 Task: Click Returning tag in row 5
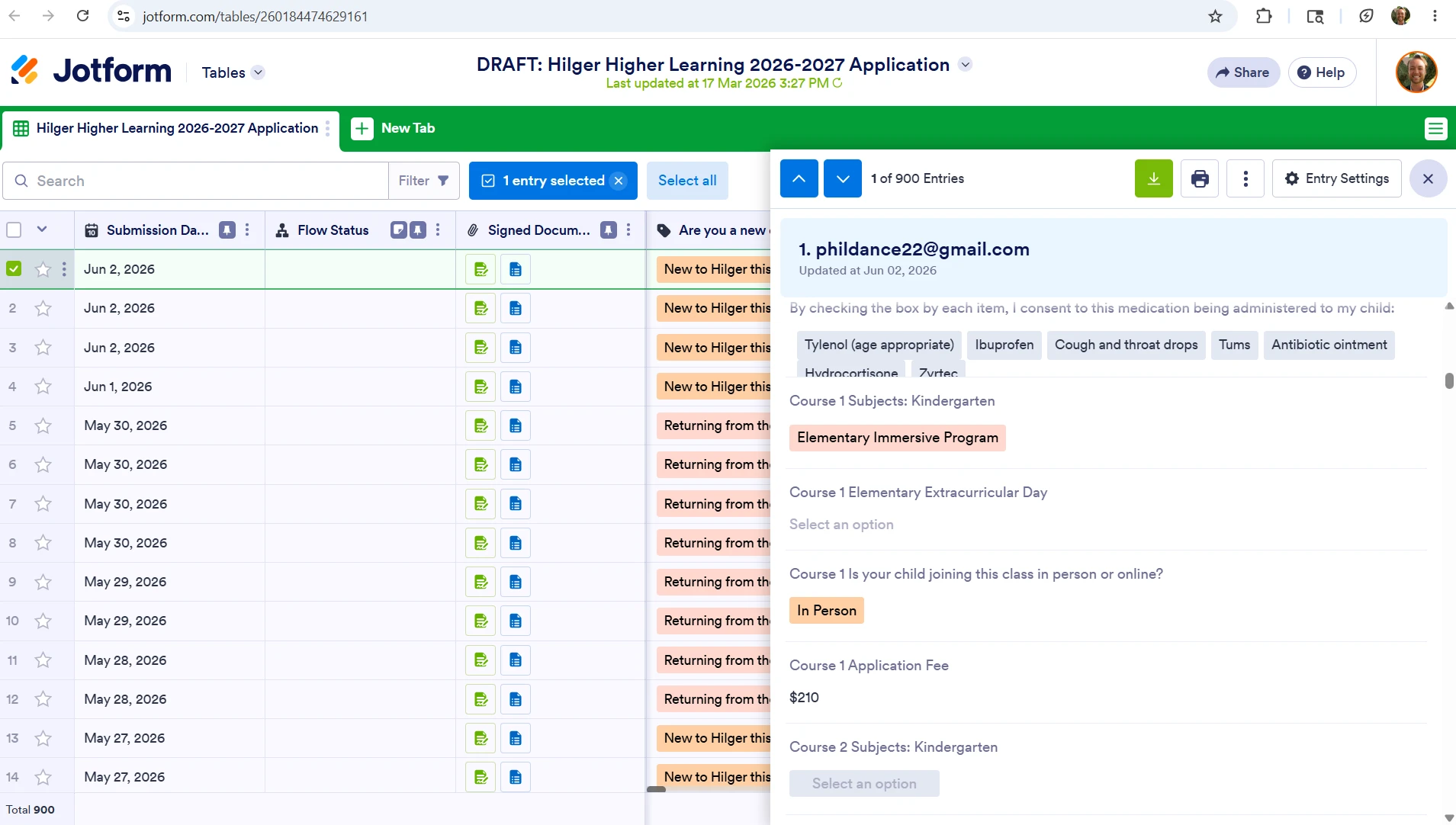pyautogui.click(x=714, y=425)
